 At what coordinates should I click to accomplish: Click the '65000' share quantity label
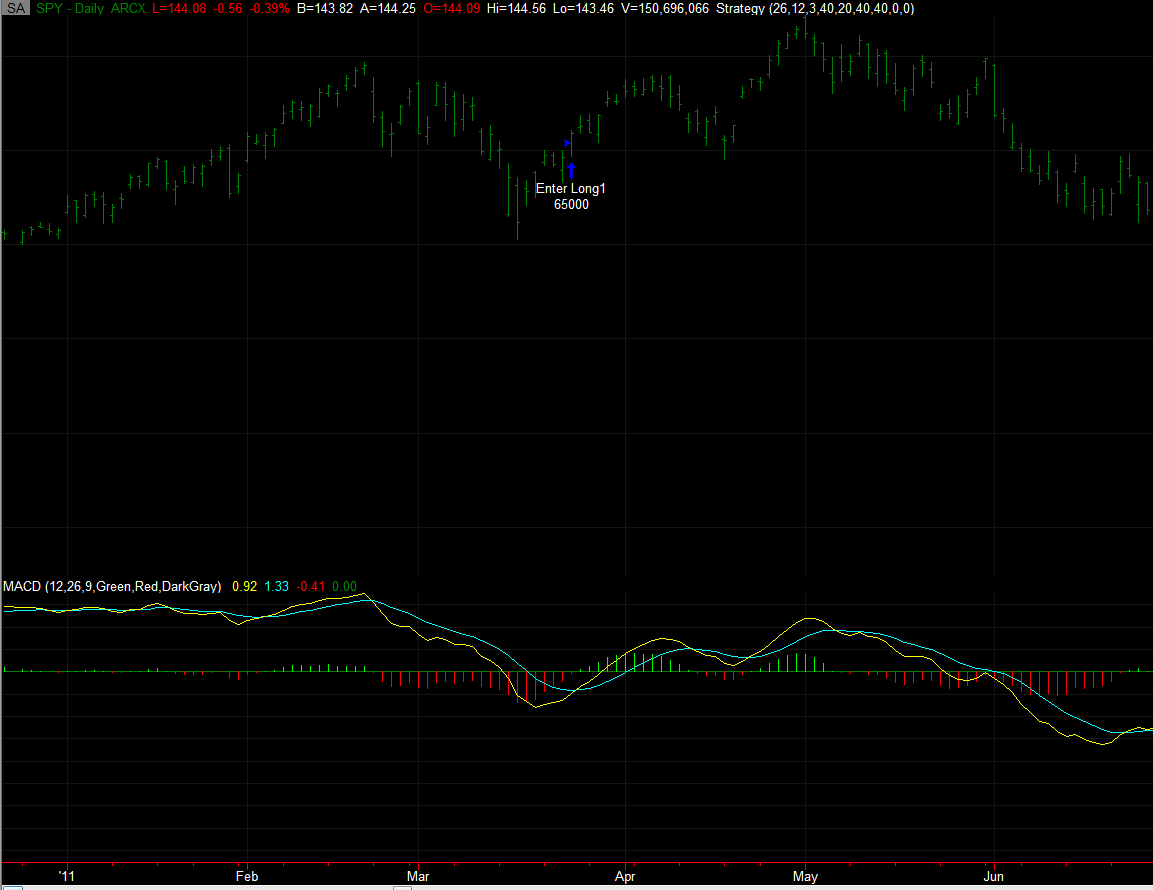tap(571, 204)
